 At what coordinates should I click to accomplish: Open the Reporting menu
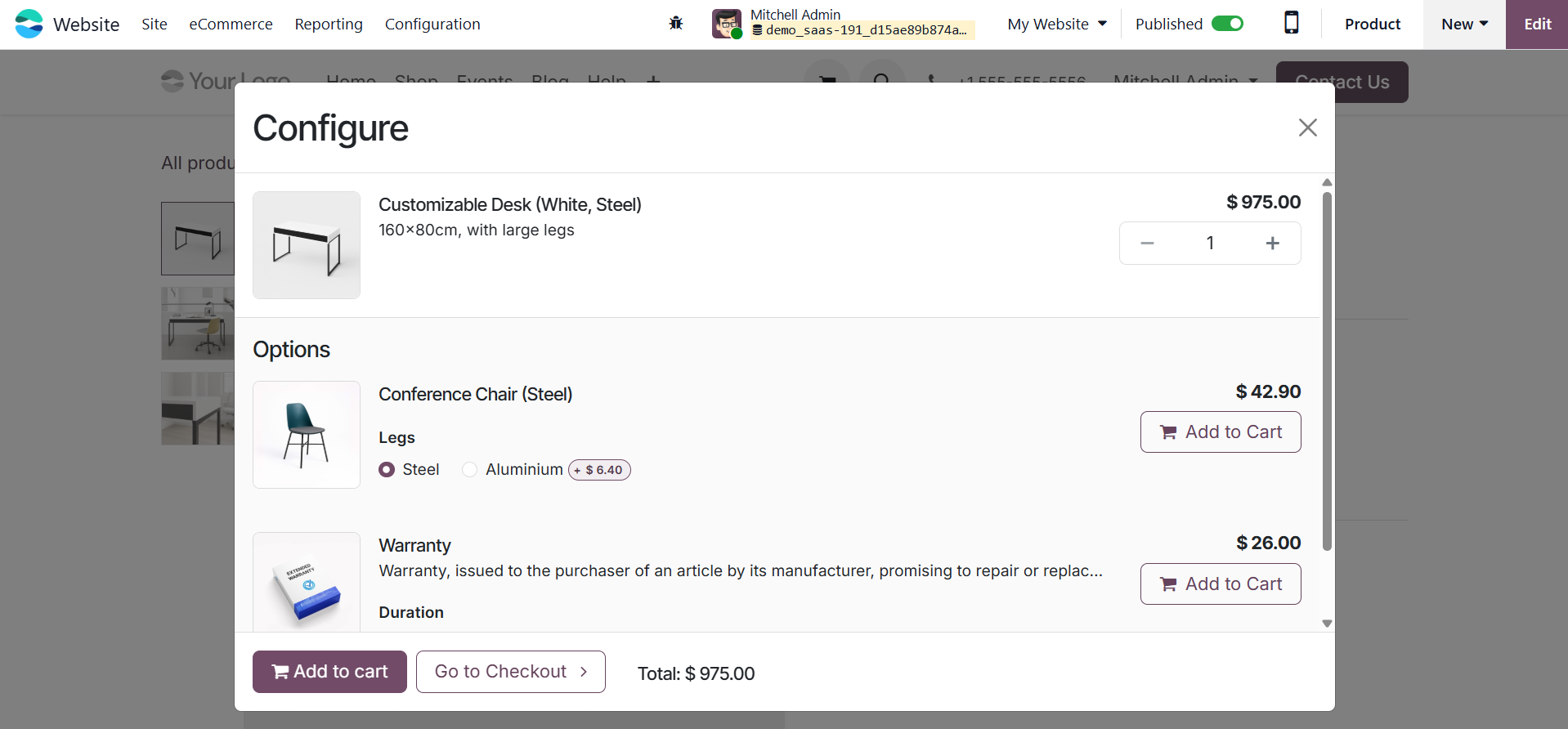click(x=329, y=24)
